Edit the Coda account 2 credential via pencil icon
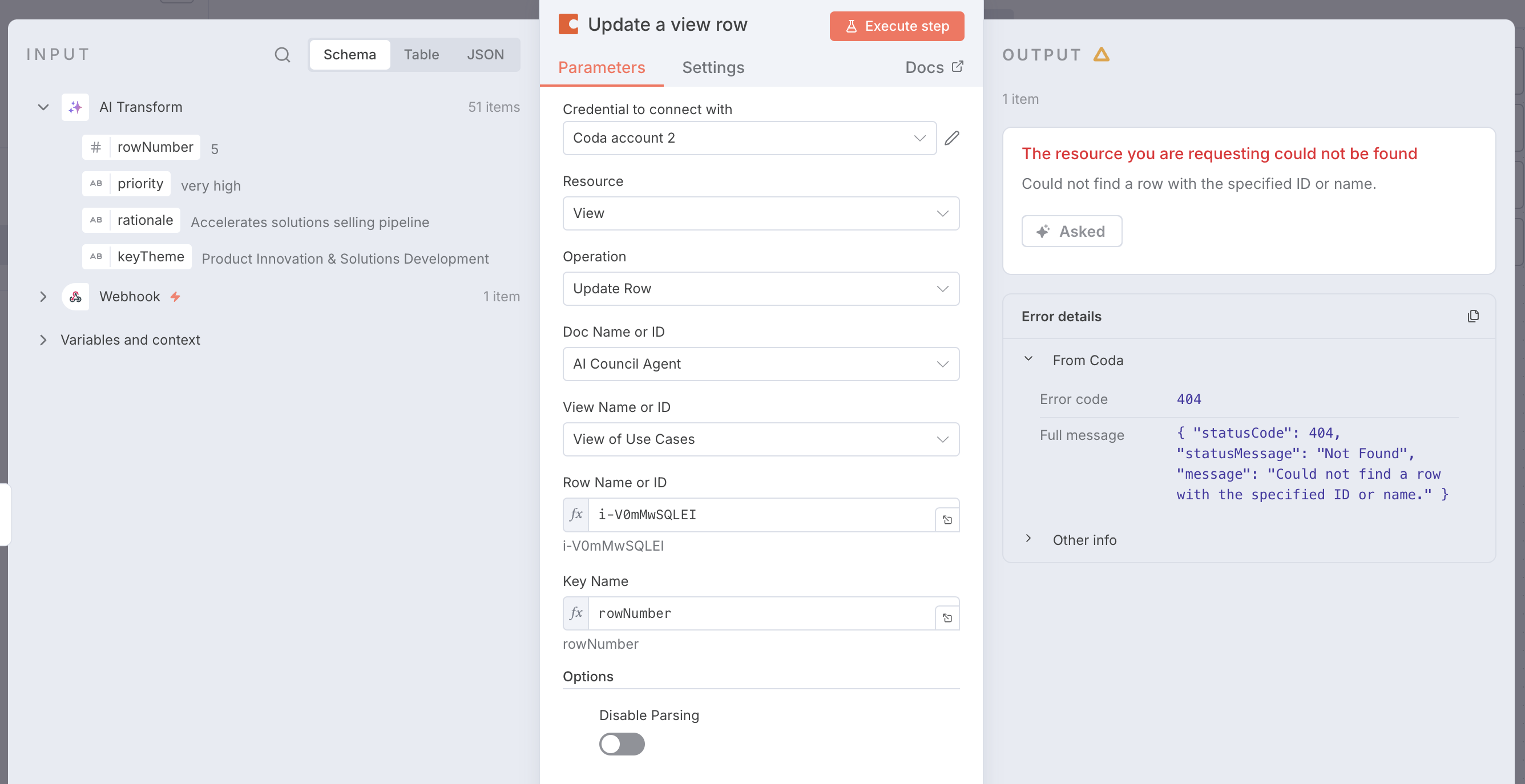Screen dimensions: 1525x784 tap(953, 138)
